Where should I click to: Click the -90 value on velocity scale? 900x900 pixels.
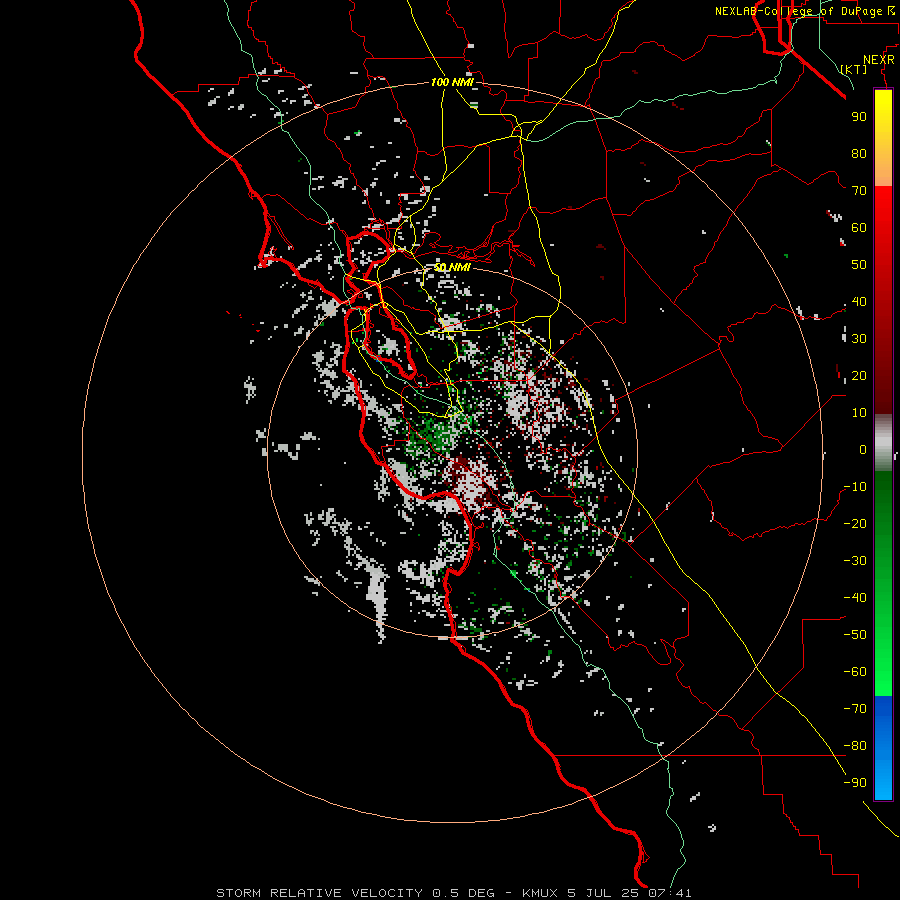pos(855,783)
